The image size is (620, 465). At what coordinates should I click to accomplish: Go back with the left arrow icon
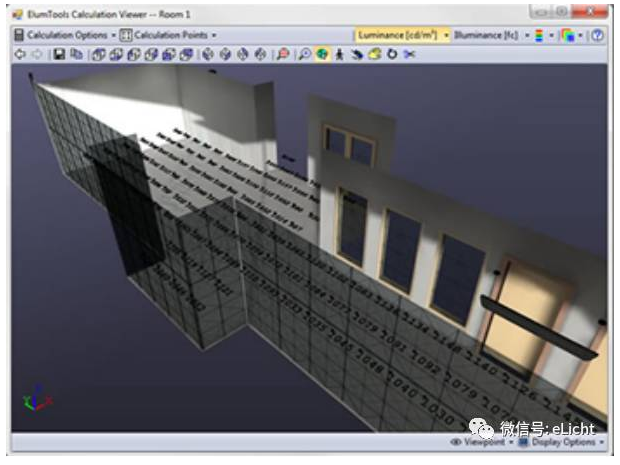coord(20,54)
